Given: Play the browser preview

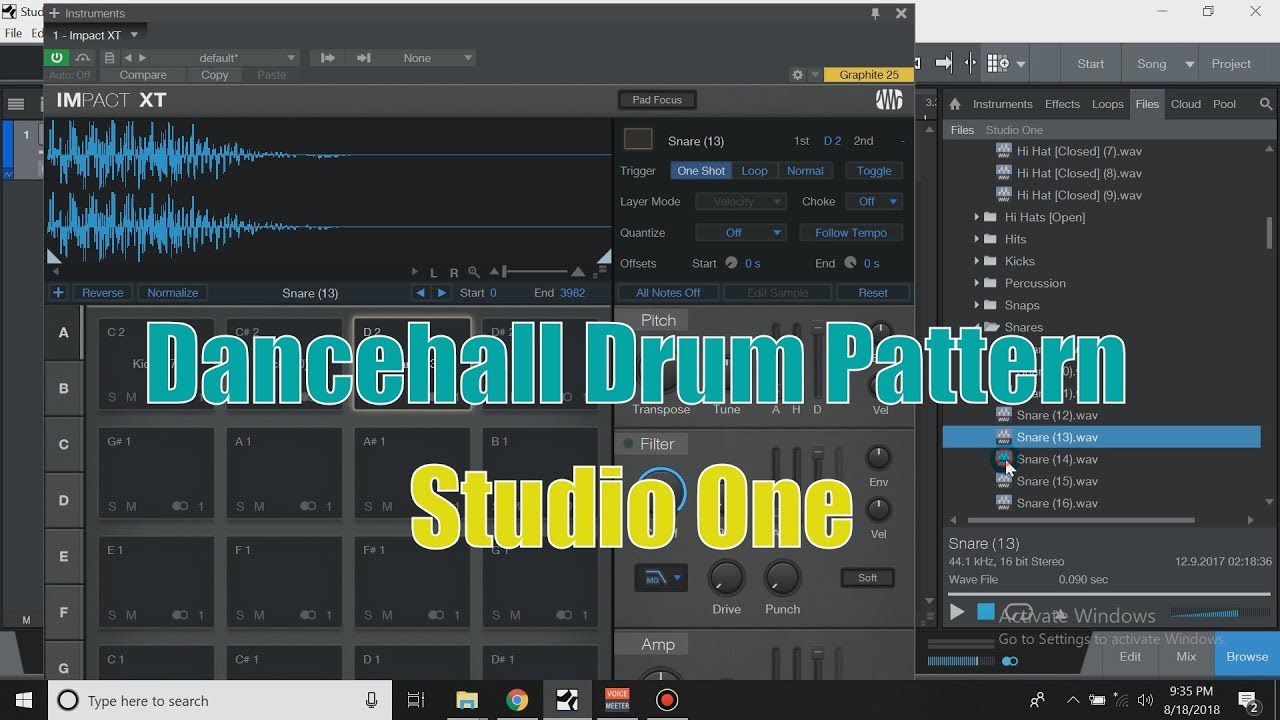Looking at the screenshot, I should pos(957,612).
